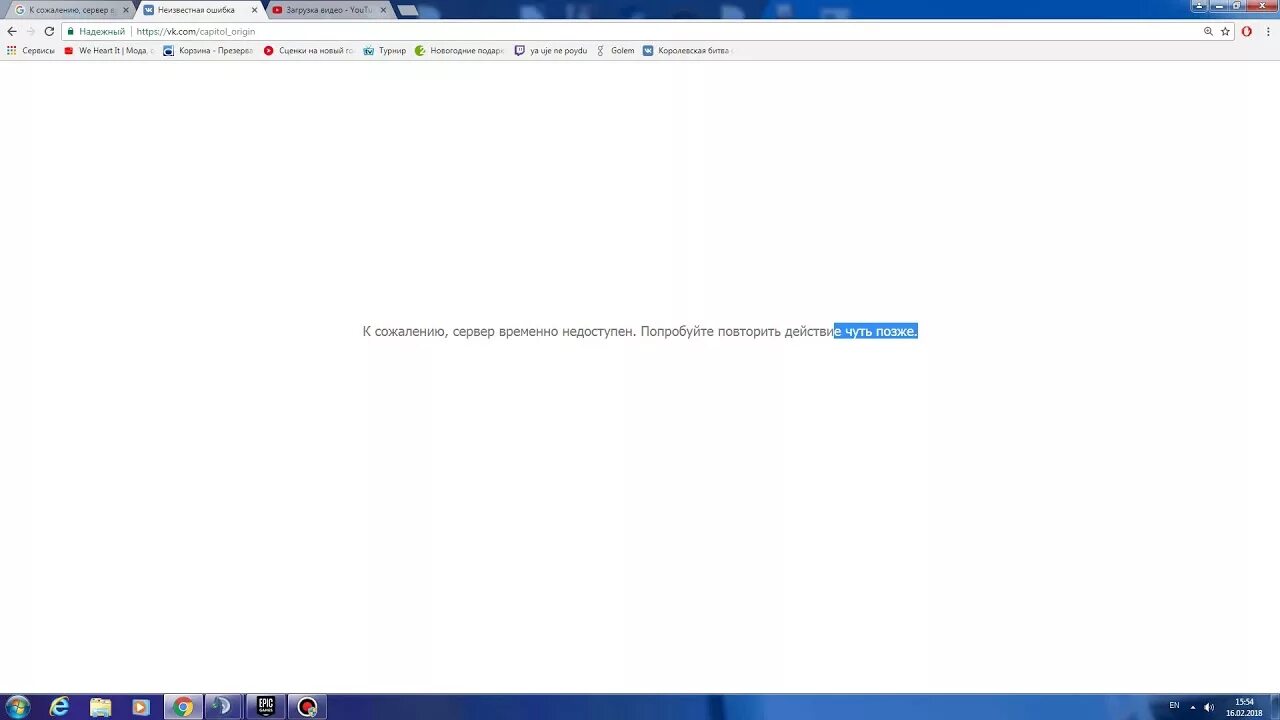
Task: Click the blue wolf-head app on taskbar
Action: click(223, 707)
